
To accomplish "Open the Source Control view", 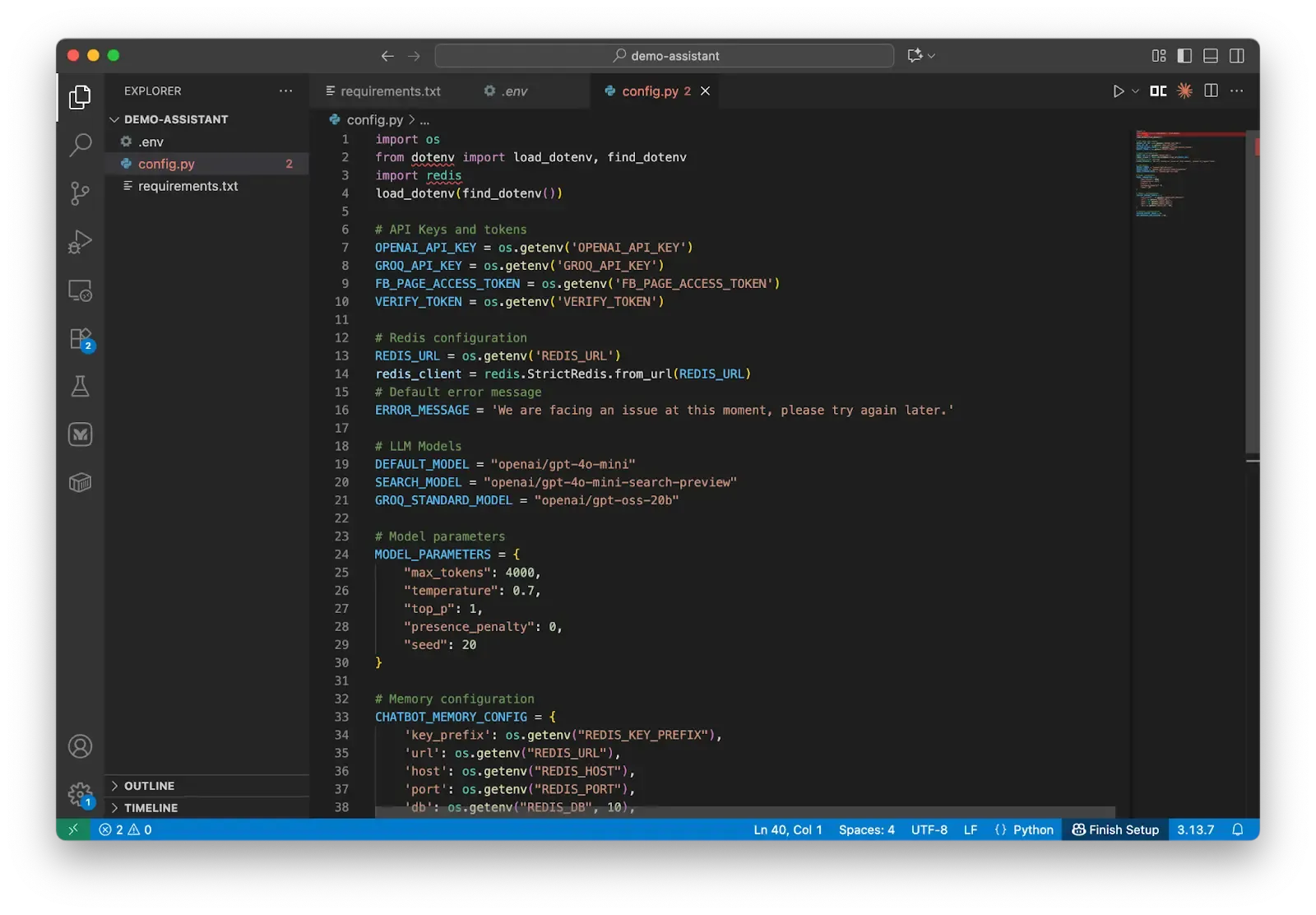I will [x=80, y=193].
